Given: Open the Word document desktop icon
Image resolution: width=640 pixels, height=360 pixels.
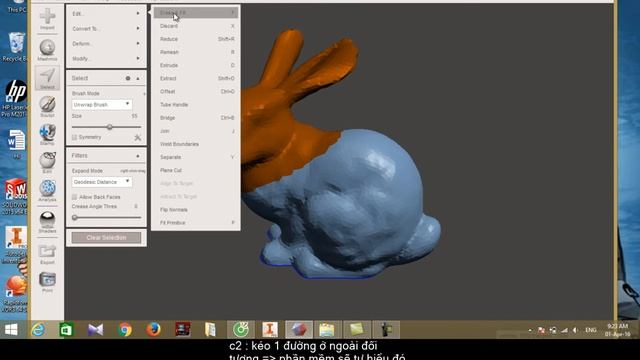Looking at the screenshot, I should [x=16, y=144].
